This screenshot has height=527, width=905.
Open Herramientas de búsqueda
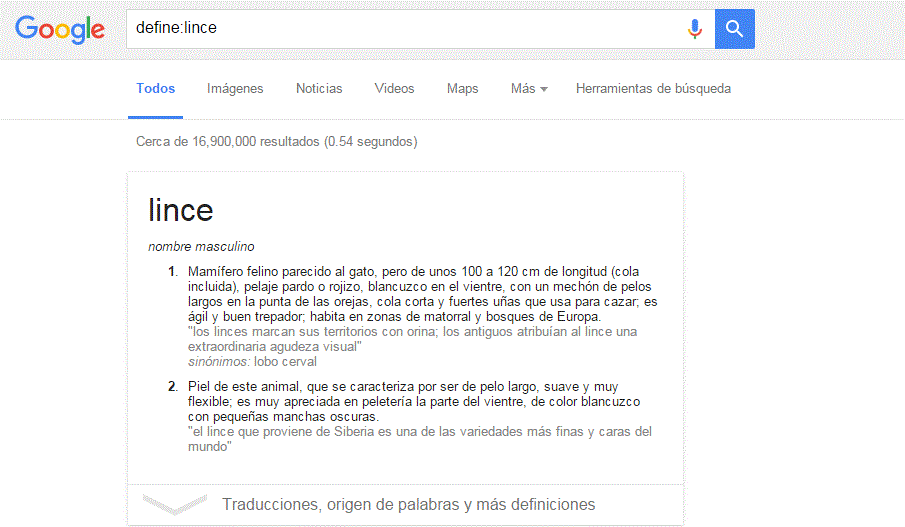(653, 88)
